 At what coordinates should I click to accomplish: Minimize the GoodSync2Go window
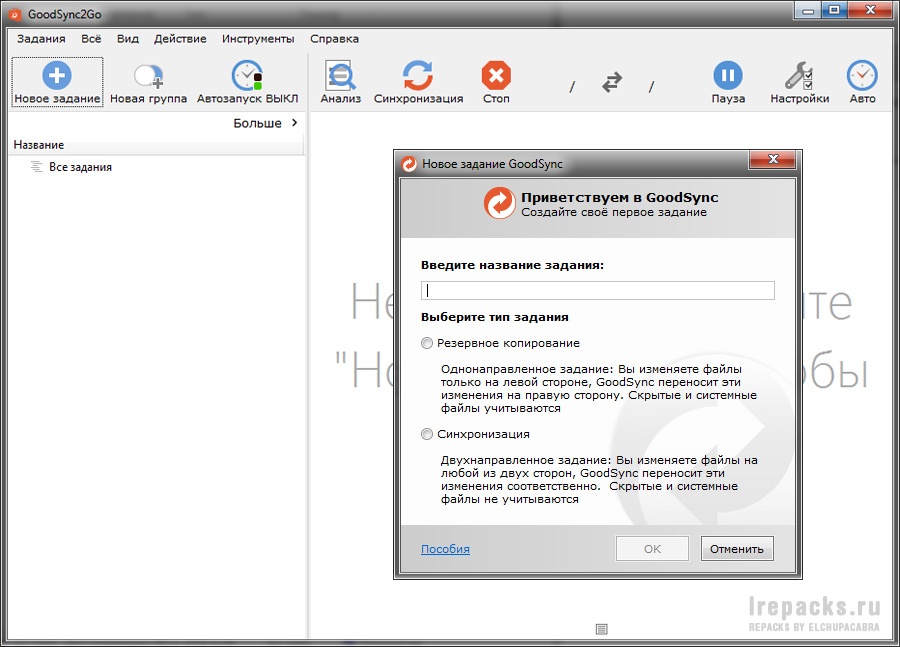pos(808,11)
